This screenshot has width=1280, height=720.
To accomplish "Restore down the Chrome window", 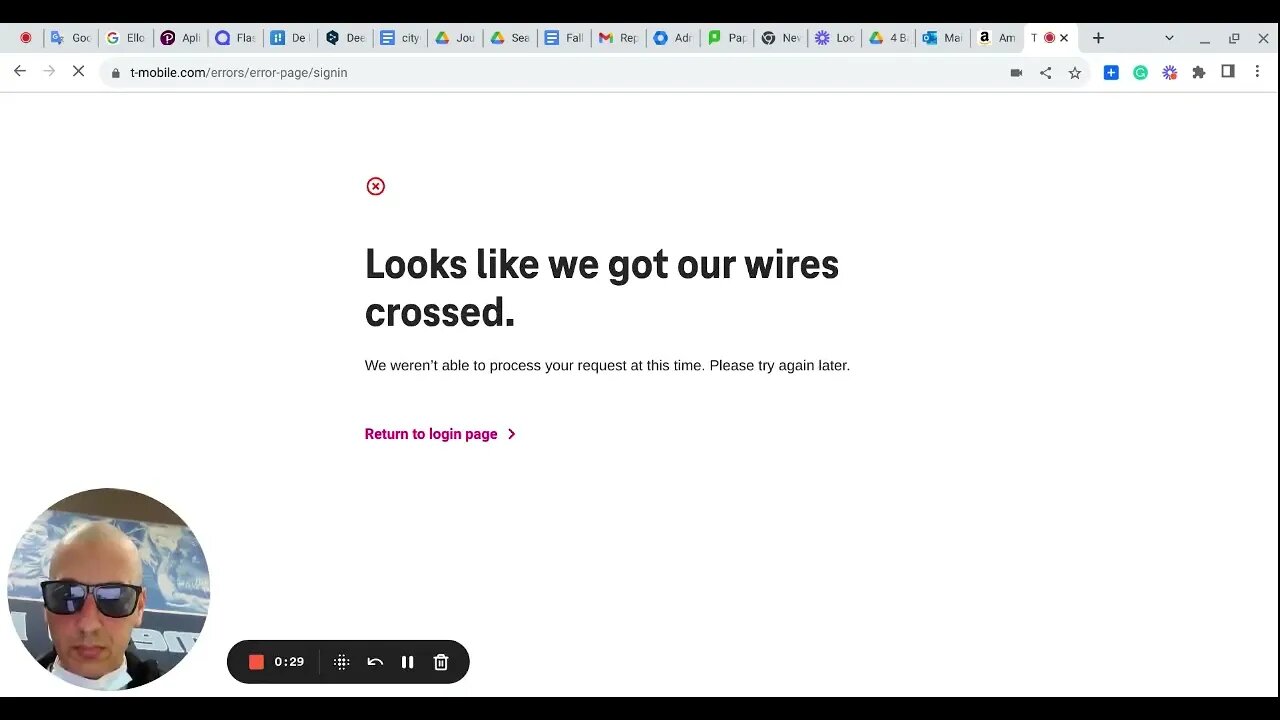I will tap(1234, 38).
